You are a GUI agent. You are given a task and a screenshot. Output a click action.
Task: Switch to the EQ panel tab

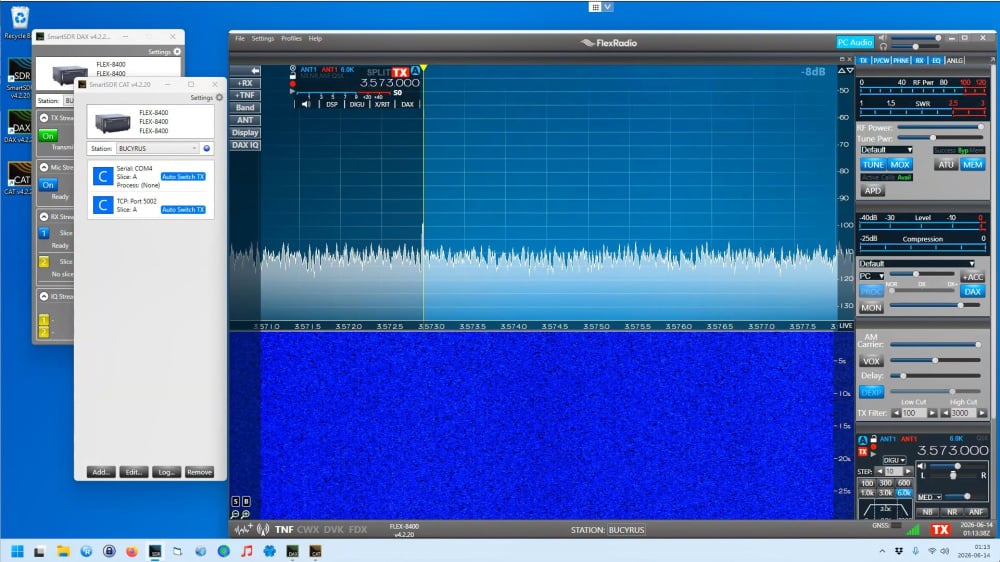936,61
